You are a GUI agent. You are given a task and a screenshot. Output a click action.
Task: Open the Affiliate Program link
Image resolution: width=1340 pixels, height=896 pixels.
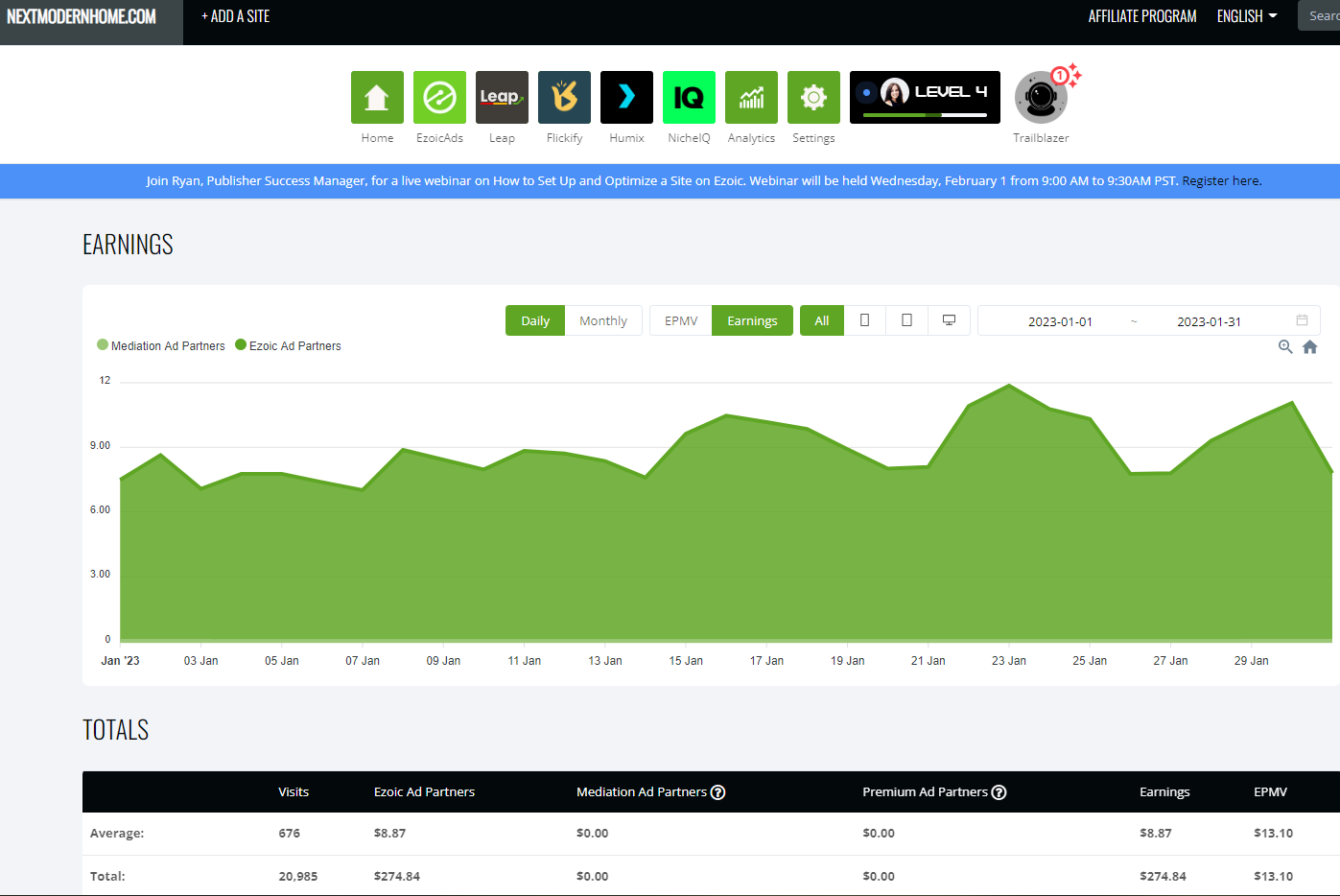coord(1142,16)
